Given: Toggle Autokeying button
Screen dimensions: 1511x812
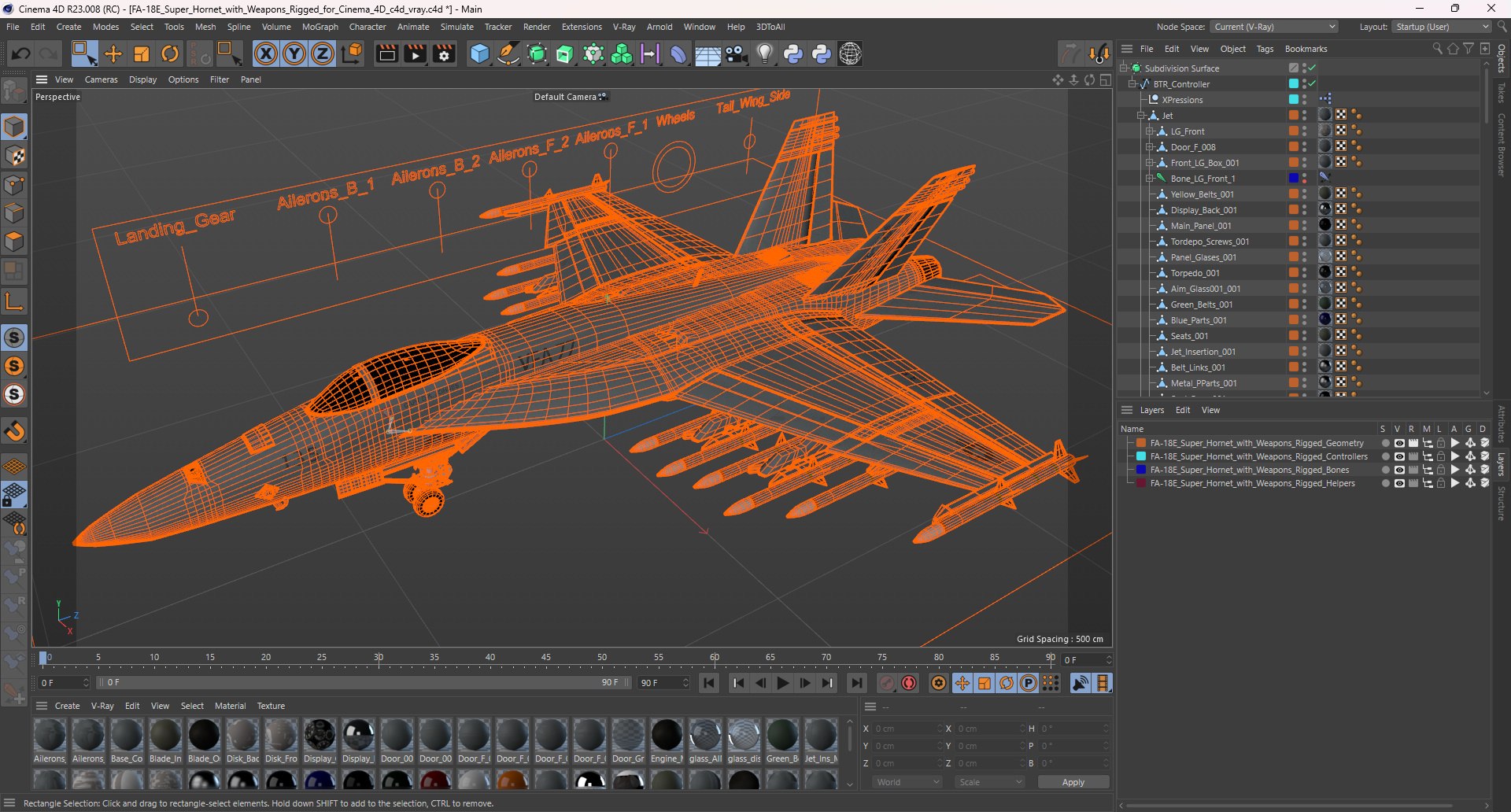Looking at the screenshot, I should tap(909, 683).
